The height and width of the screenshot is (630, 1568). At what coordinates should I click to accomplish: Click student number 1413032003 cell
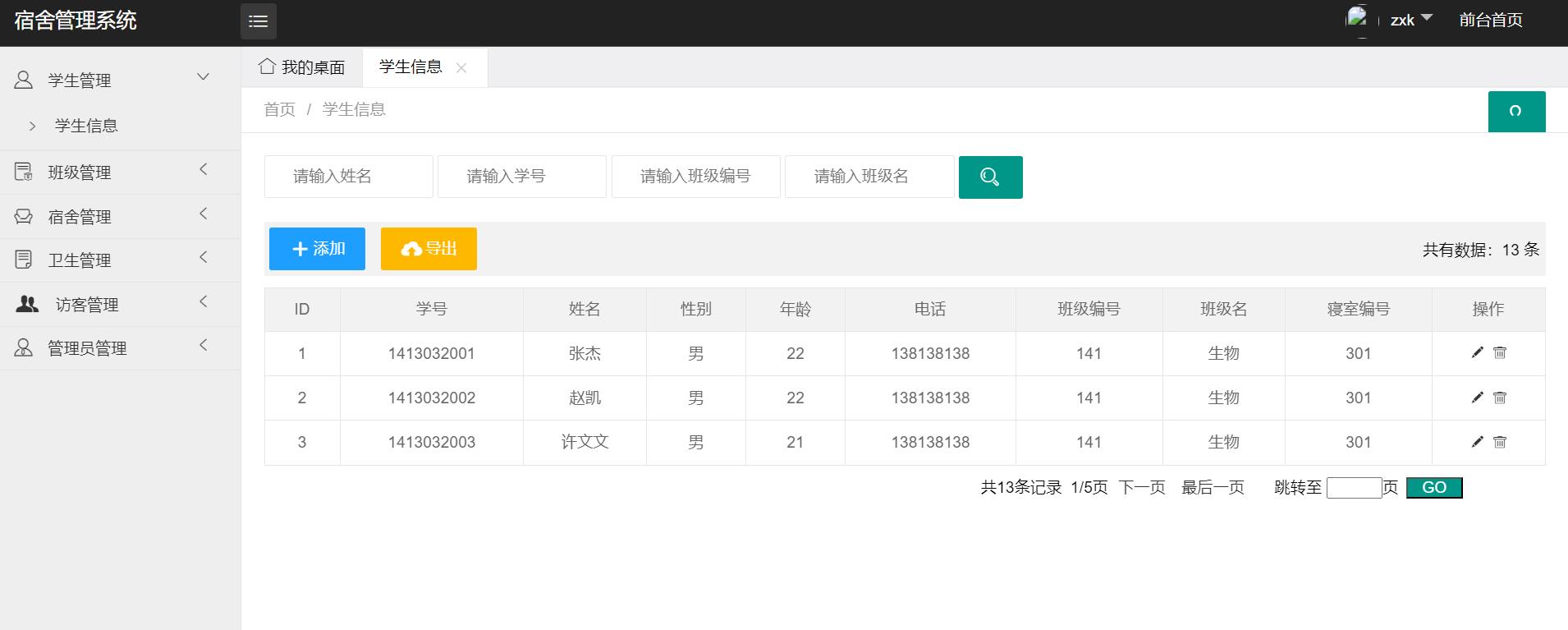432,443
